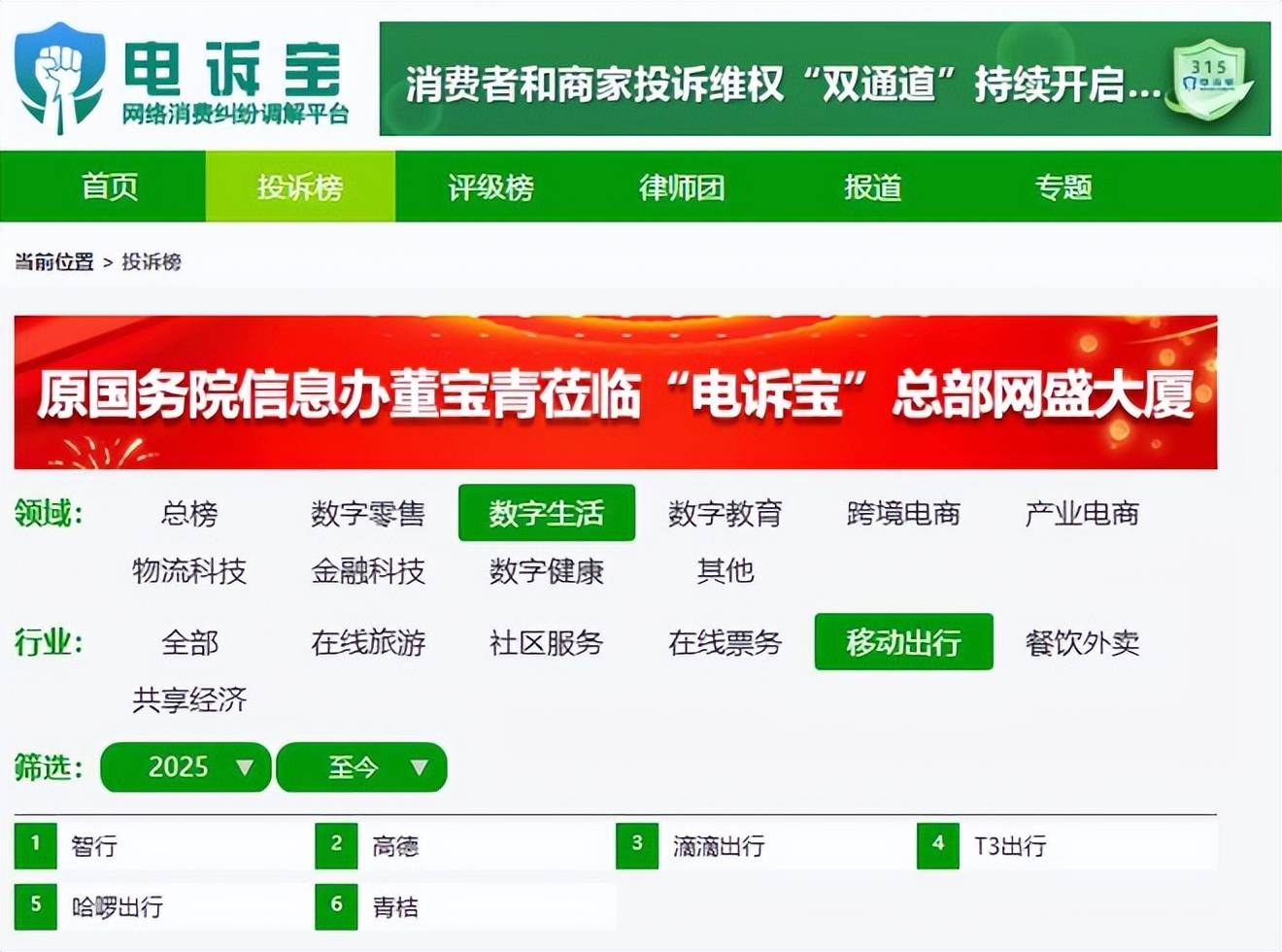Choose the 金融科技 domain option
The image size is (1282, 952).
[x=368, y=571]
